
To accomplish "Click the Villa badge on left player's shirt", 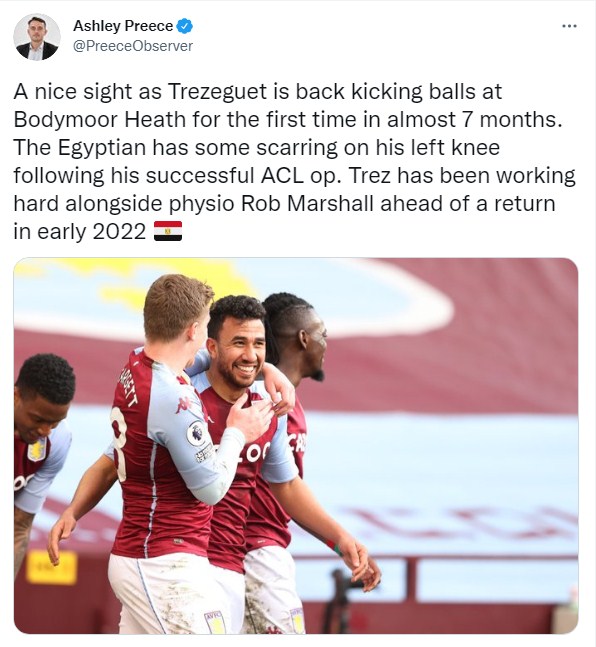I will [x=36, y=449].
